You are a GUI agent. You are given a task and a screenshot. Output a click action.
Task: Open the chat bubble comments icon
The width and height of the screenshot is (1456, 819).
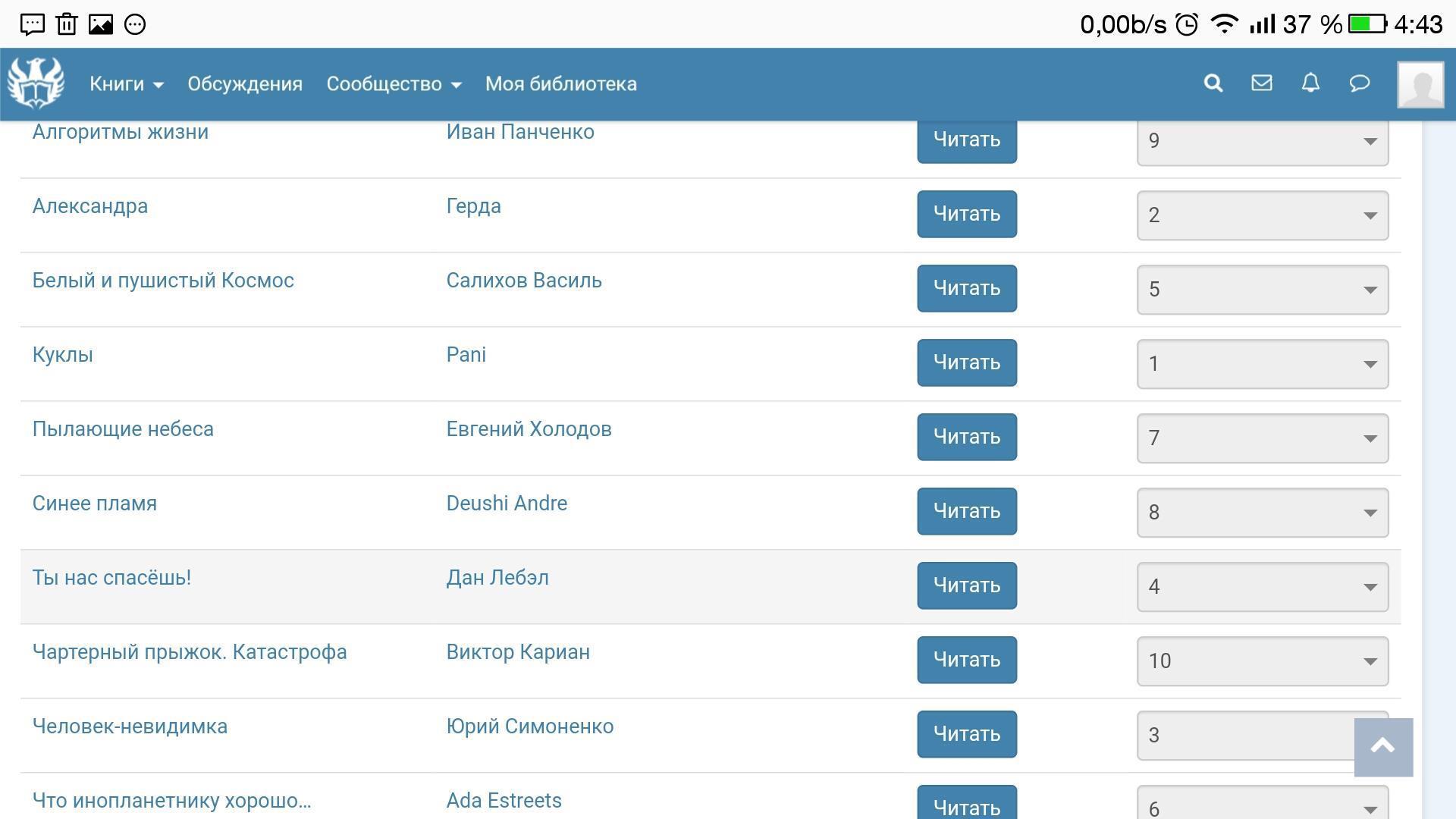(1360, 83)
